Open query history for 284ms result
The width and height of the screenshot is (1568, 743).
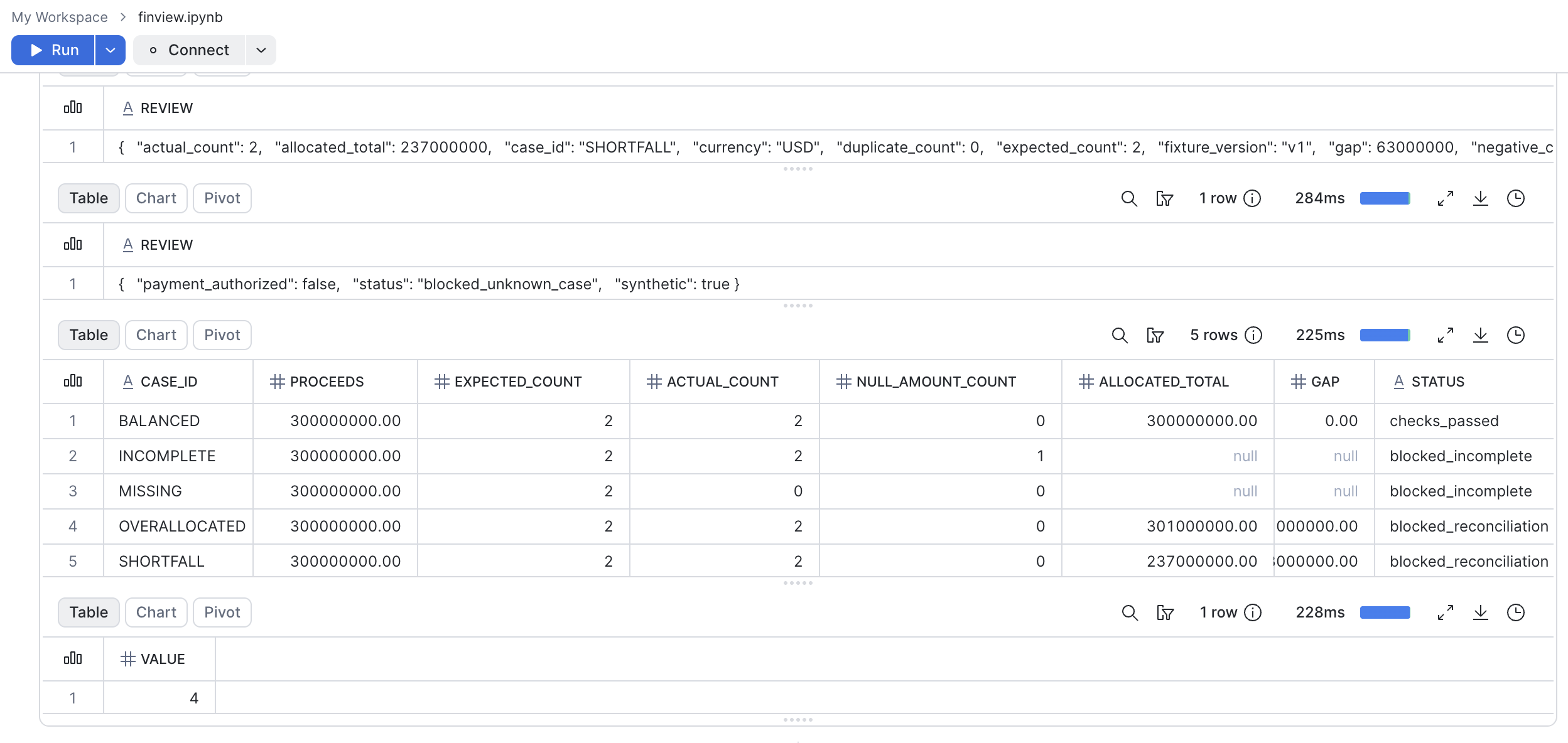[x=1516, y=199]
